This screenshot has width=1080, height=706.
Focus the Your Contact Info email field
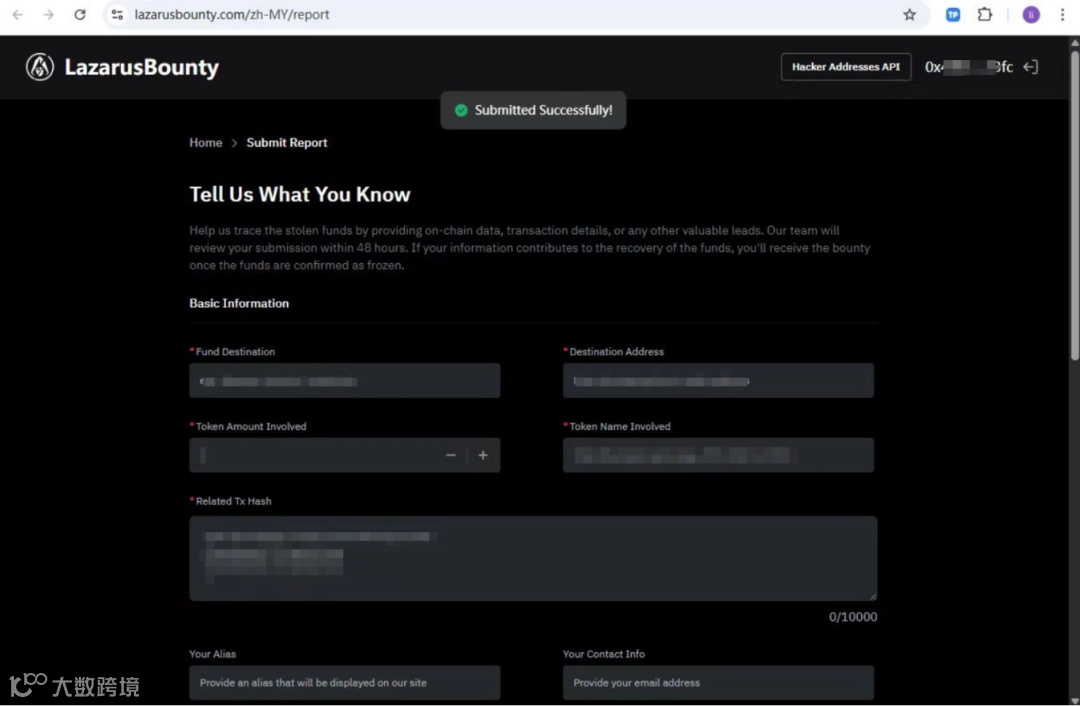(x=718, y=683)
